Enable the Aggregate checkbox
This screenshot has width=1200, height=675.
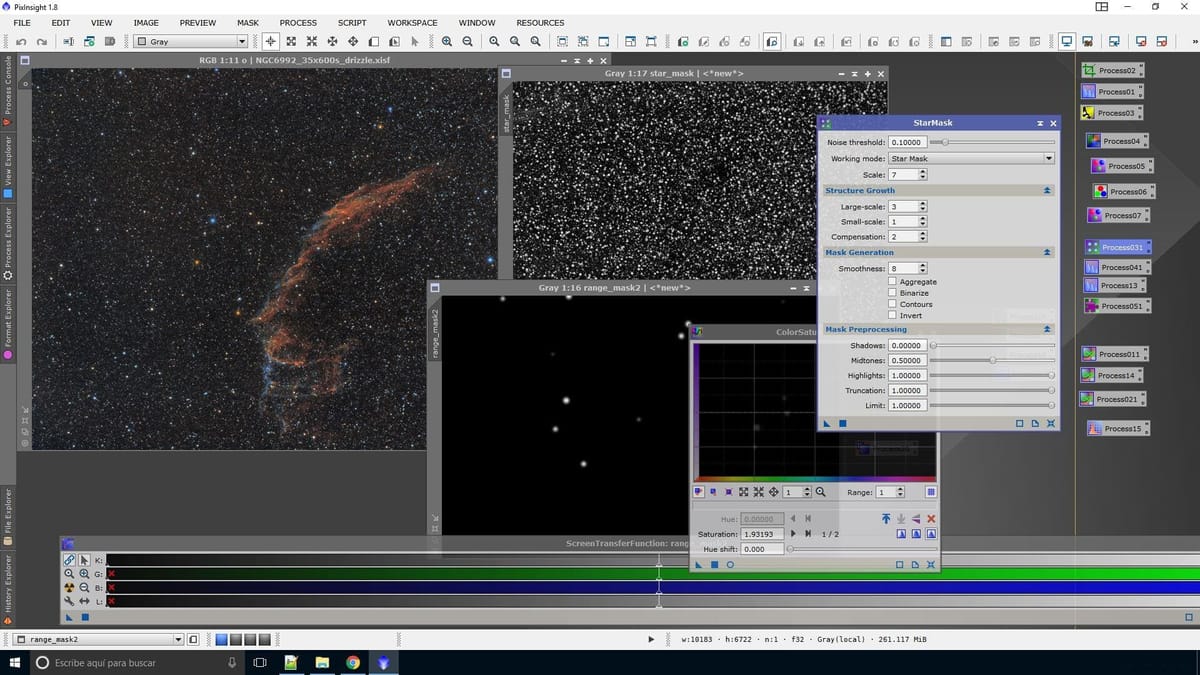[x=893, y=282]
